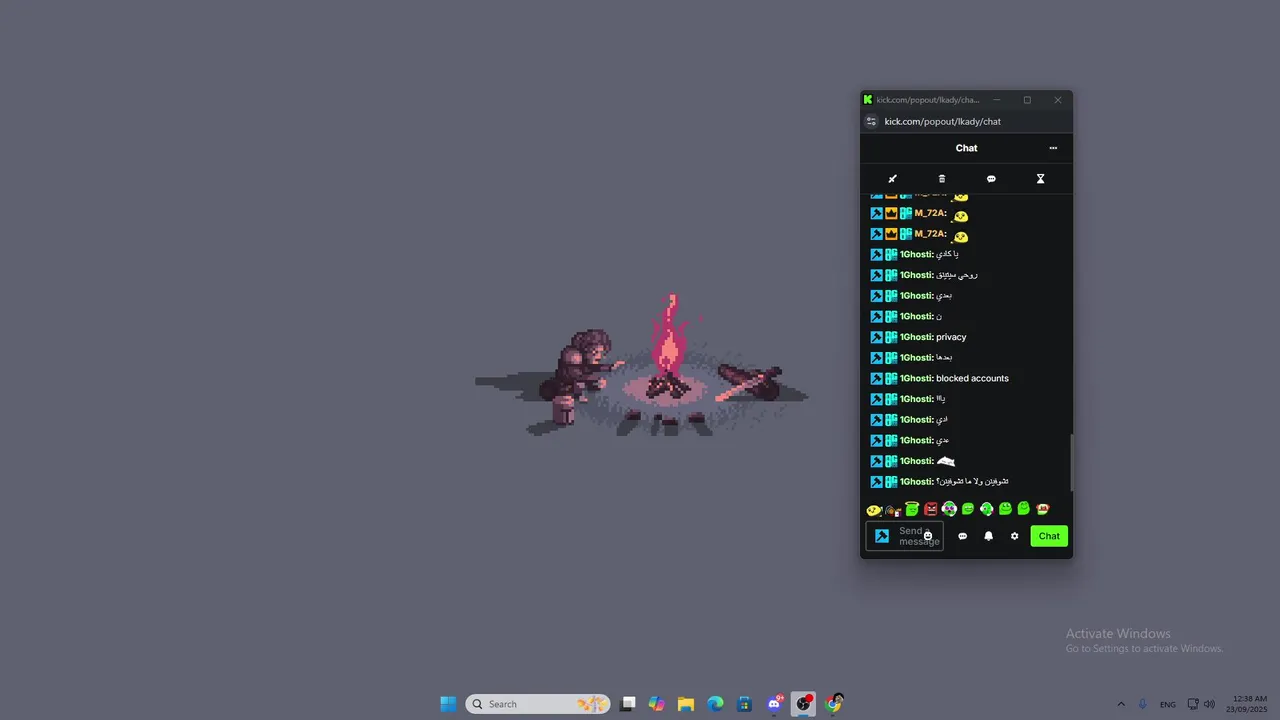The image size is (1280, 720).
Task: Open the Windows Start menu
Action: click(448, 704)
